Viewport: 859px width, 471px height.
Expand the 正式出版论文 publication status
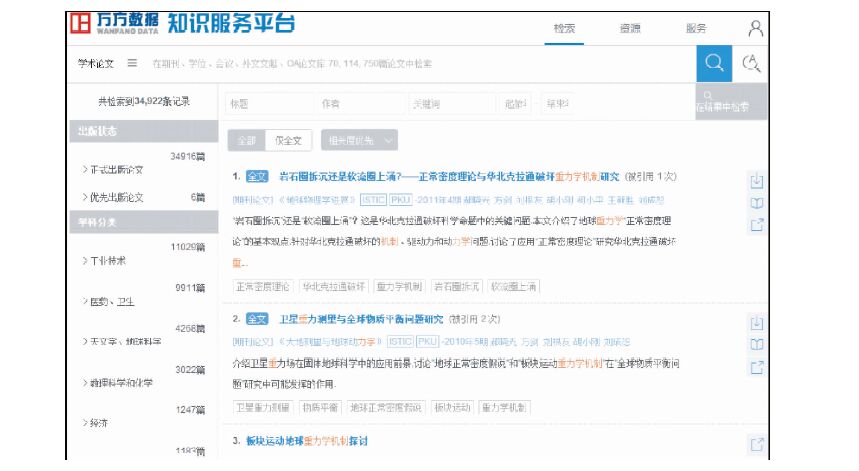[113, 169]
